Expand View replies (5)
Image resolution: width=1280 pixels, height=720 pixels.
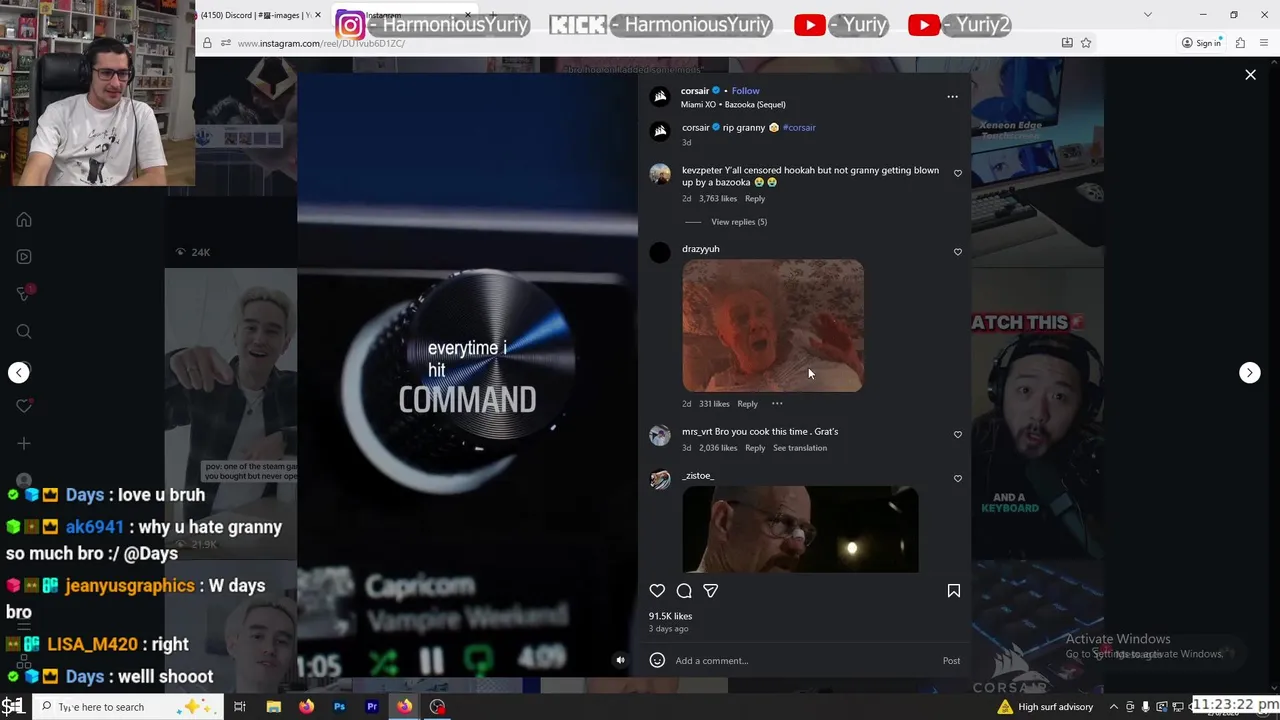pos(739,222)
